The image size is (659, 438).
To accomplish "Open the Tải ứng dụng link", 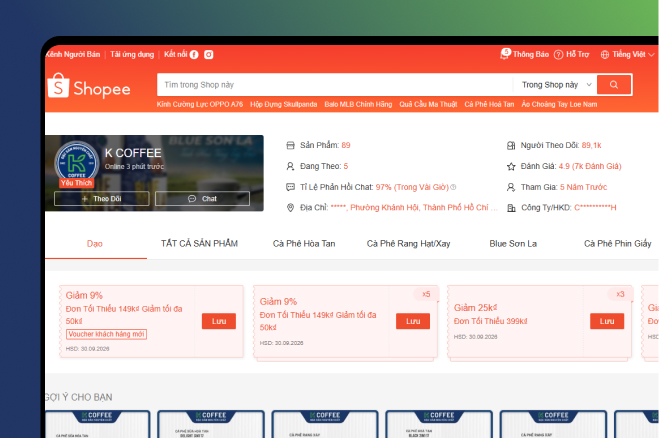I will click(x=132, y=55).
